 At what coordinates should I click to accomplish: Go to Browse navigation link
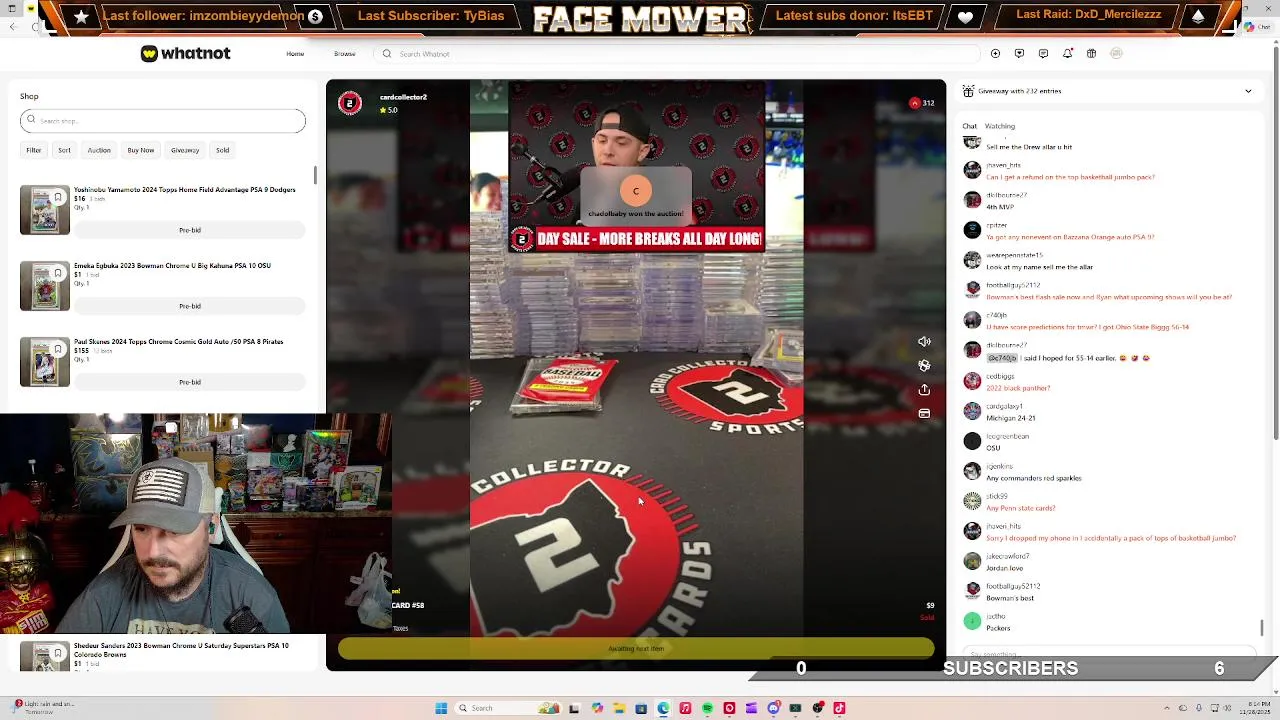[344, 54]
